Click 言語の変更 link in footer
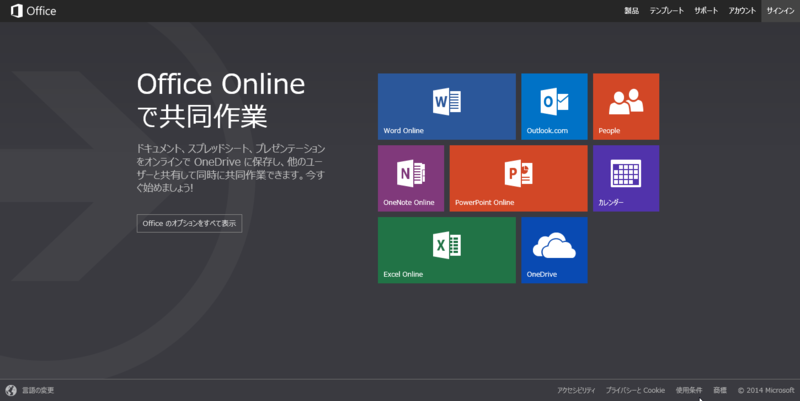 tap(38, 390)
